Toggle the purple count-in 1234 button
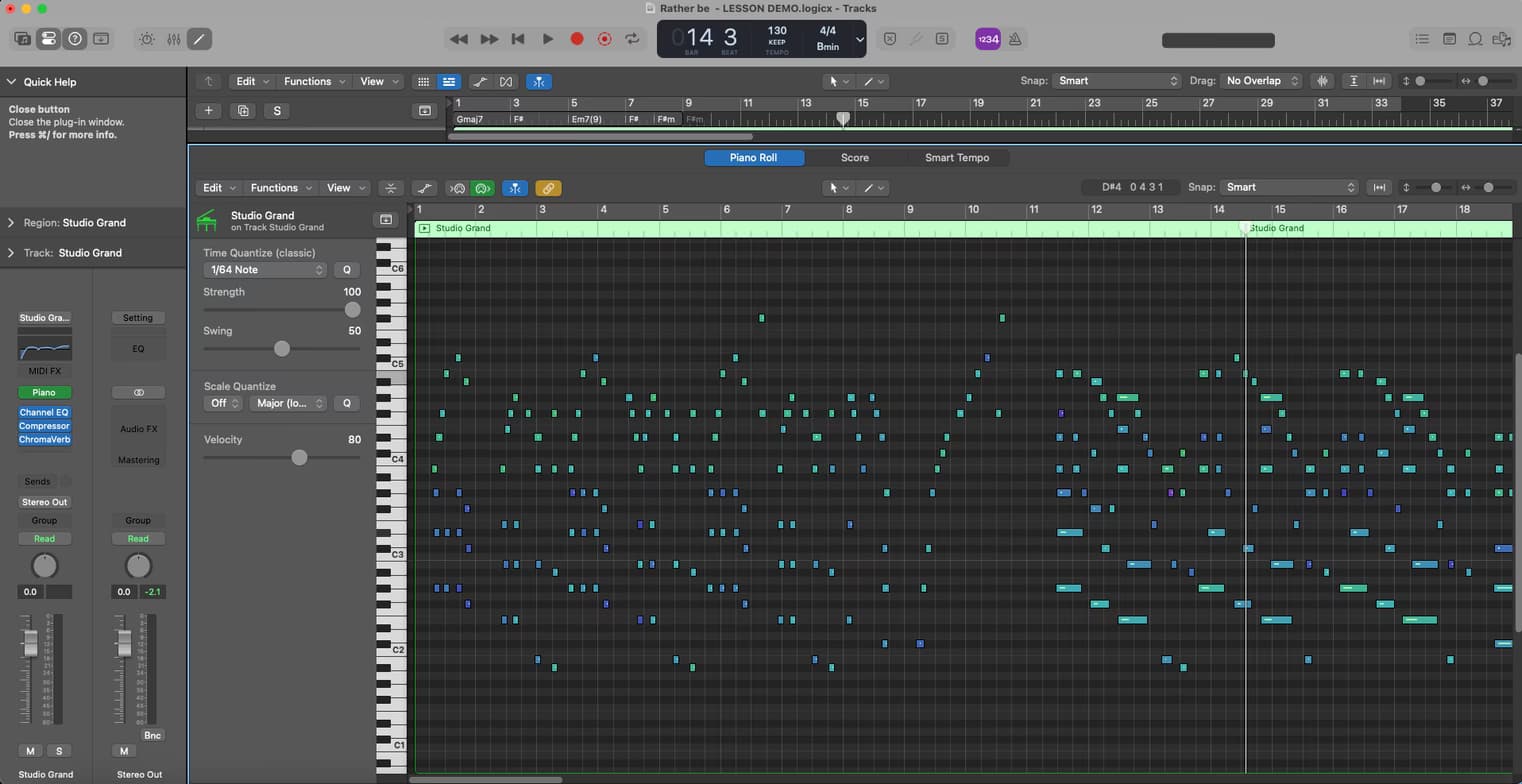Viewport: 1522px width, 784px height. 987,39
